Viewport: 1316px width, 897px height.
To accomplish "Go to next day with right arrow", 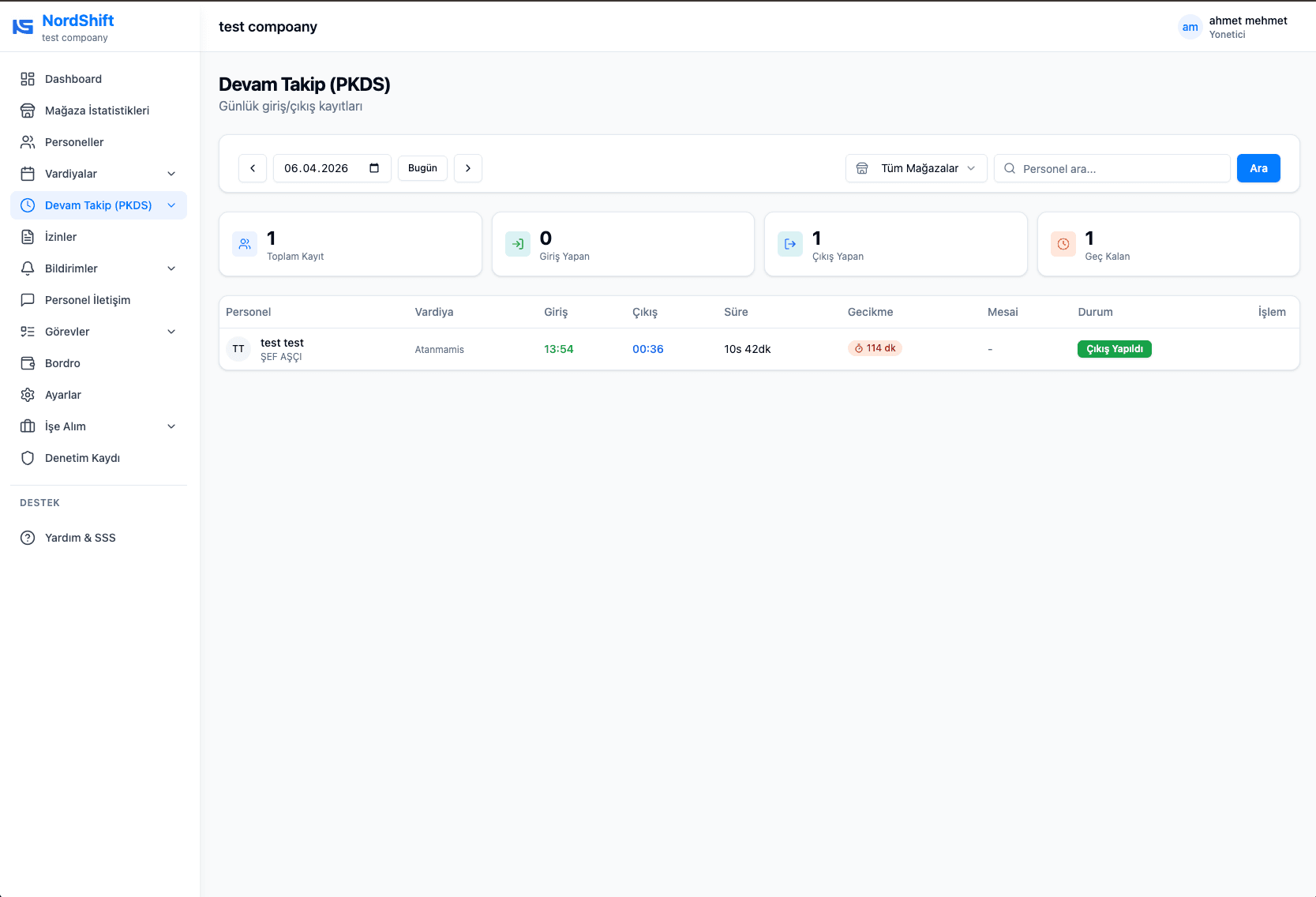I will 468,168.
